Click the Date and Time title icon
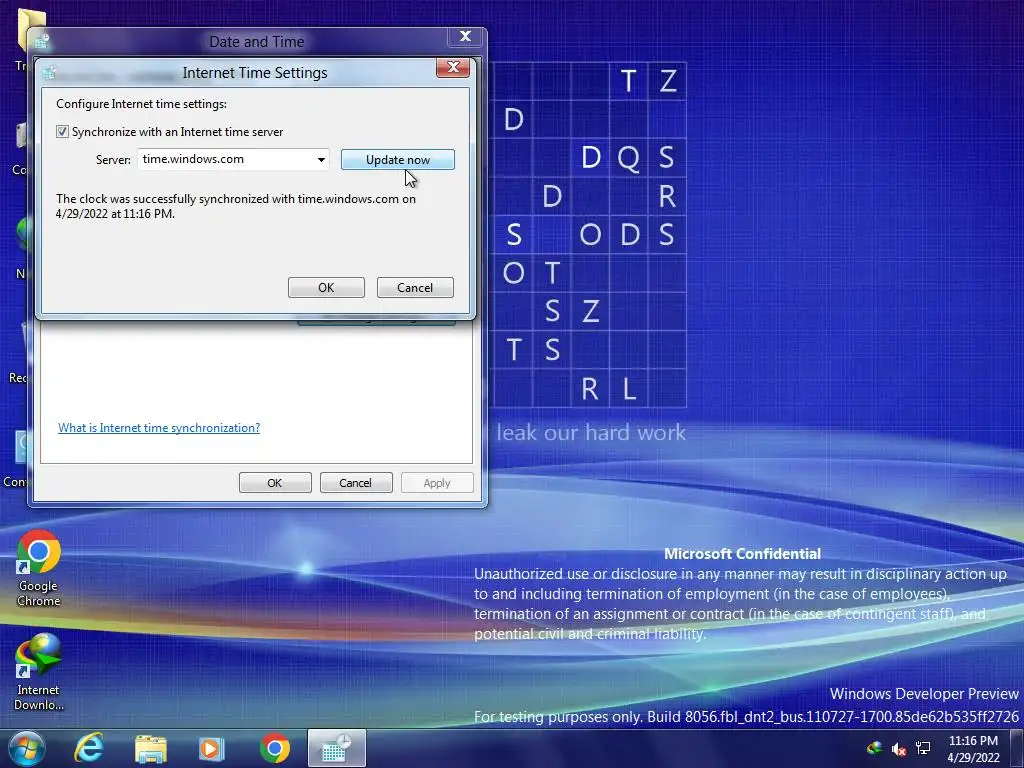The image size is (1024, 768). pos(40,41)
